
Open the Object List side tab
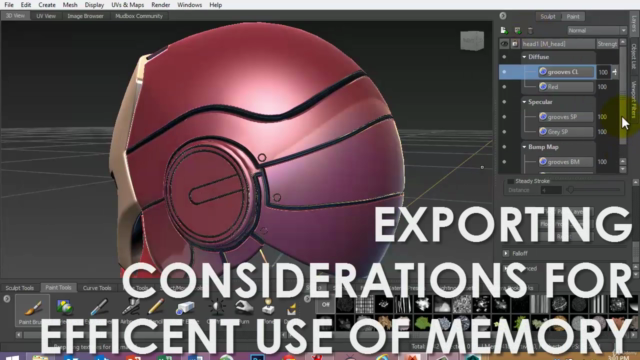click(633, 56)
